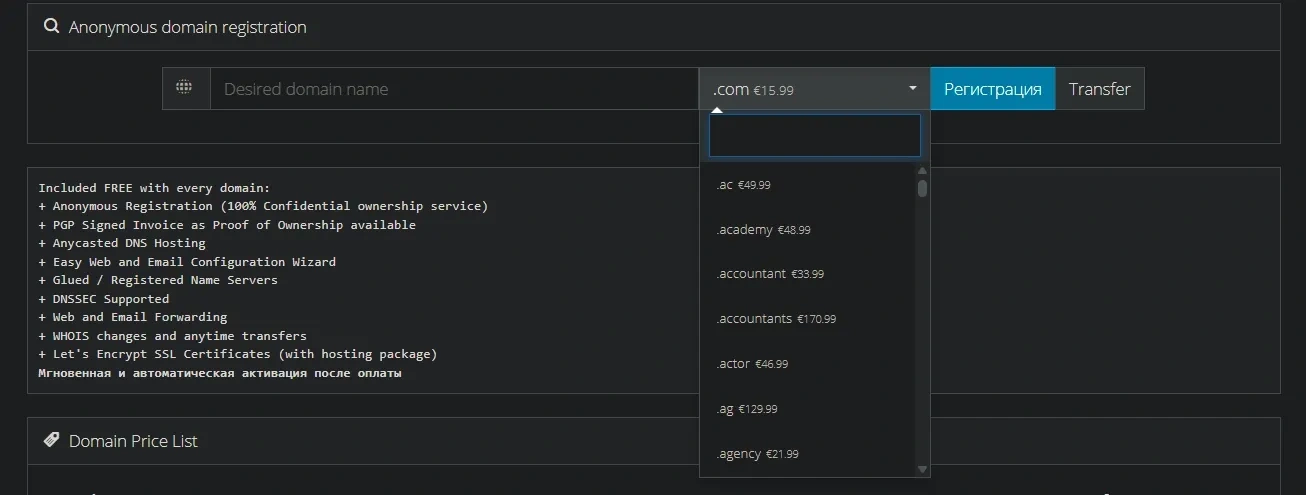The height and width of the screenshot is (495, 1306).
Task: Click the scrollbar thumb in the TLD list
Action: coord(922,188)
